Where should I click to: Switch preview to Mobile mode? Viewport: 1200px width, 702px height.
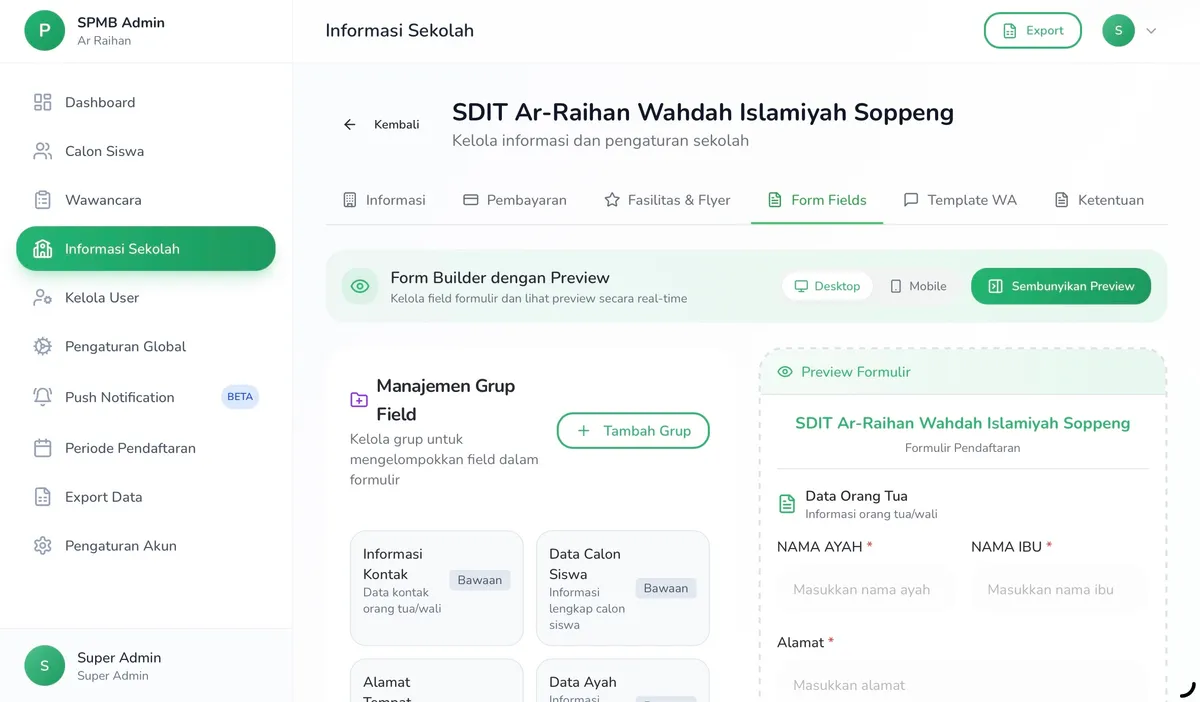(917, 286)
